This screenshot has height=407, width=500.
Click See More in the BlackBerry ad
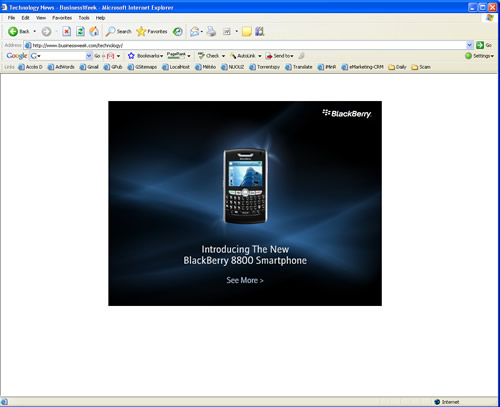[x=245, y=280]
